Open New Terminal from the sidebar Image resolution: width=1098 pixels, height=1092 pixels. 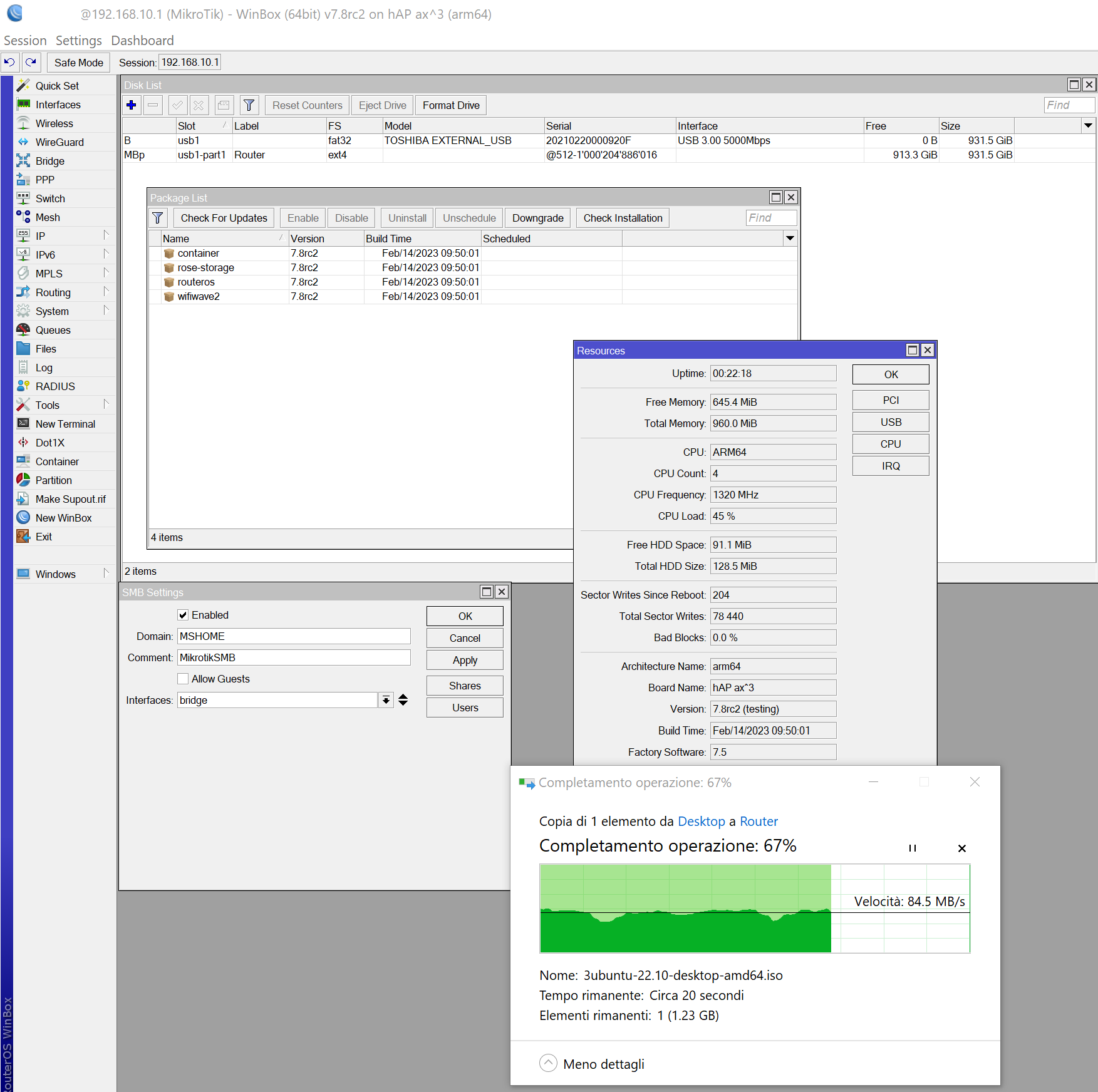pos(65,424)
